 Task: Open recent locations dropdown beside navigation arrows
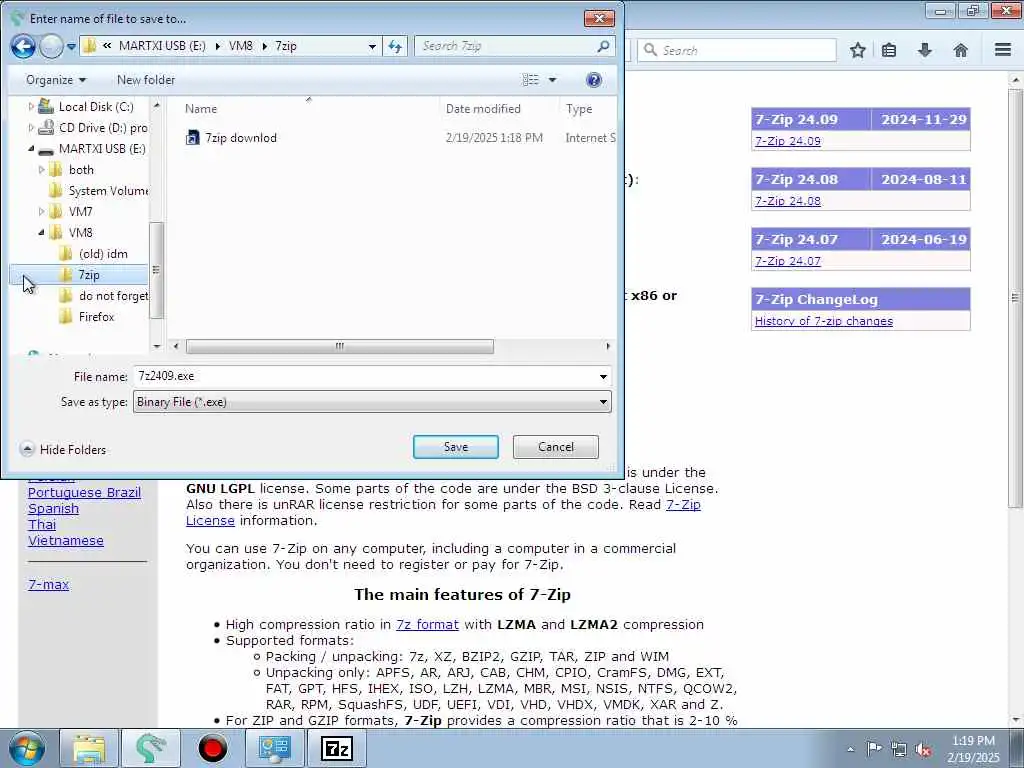pos(71,47)
